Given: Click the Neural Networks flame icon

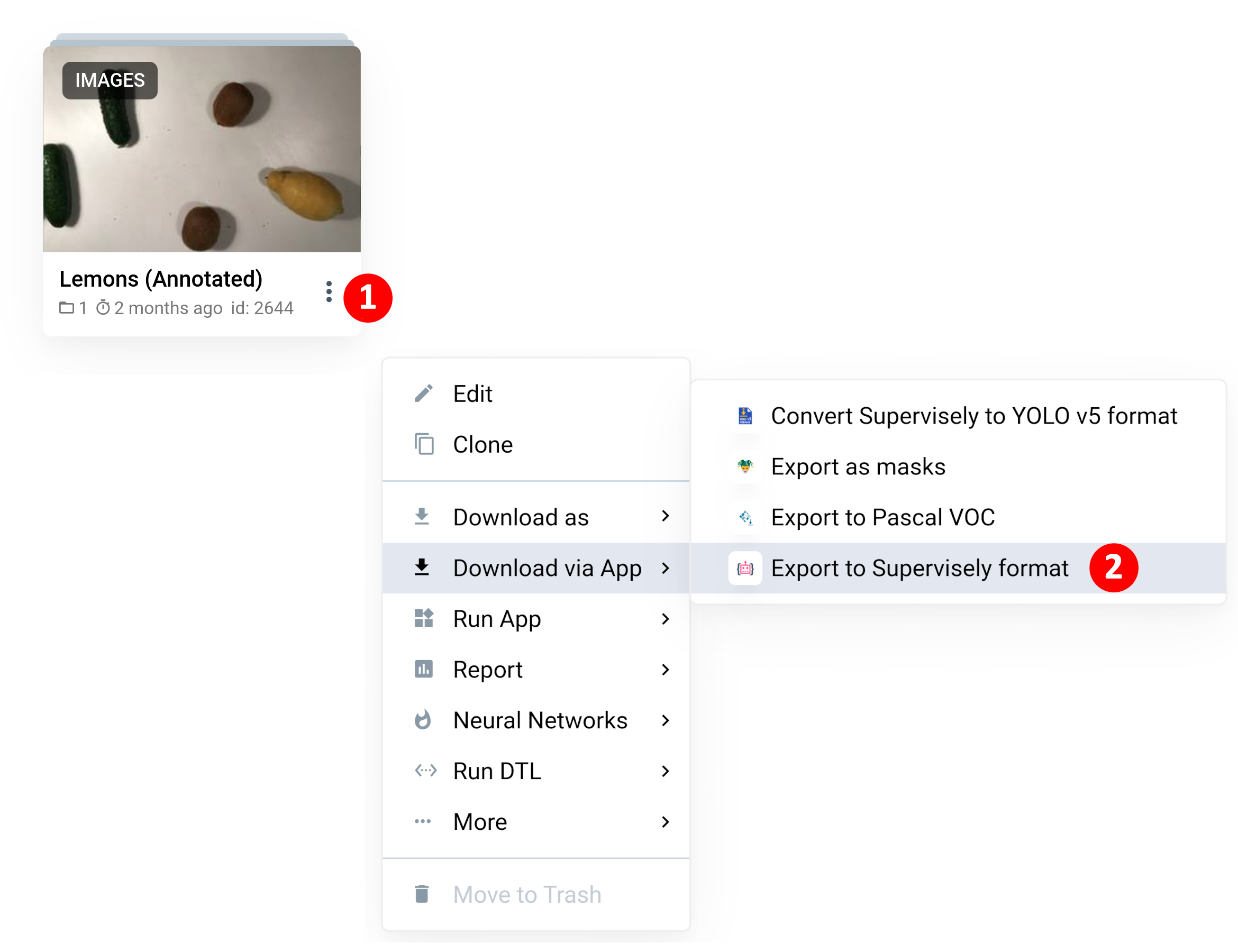Looking at the screenshot, I should 423,720.
